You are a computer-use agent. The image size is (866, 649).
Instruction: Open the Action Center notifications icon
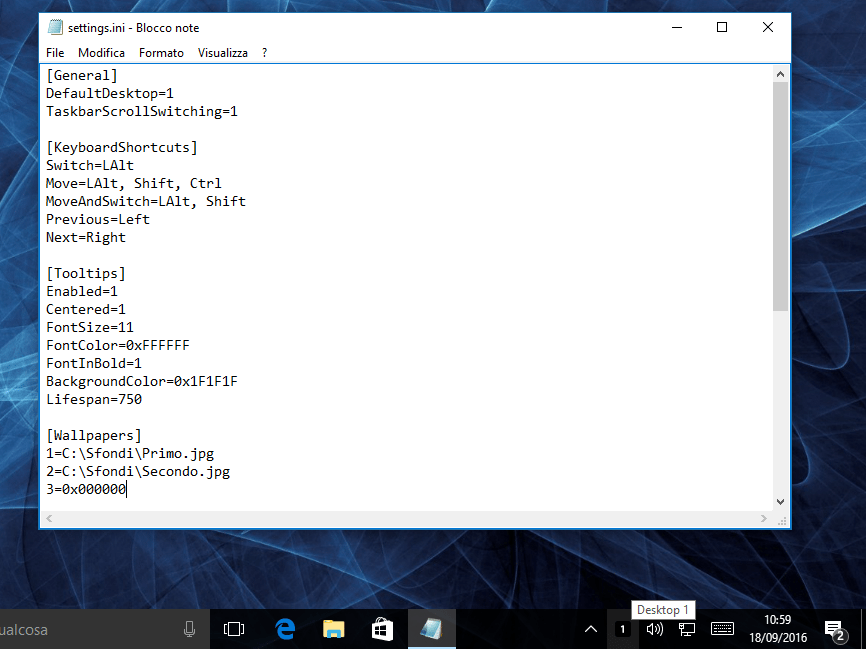pos(834,629)
